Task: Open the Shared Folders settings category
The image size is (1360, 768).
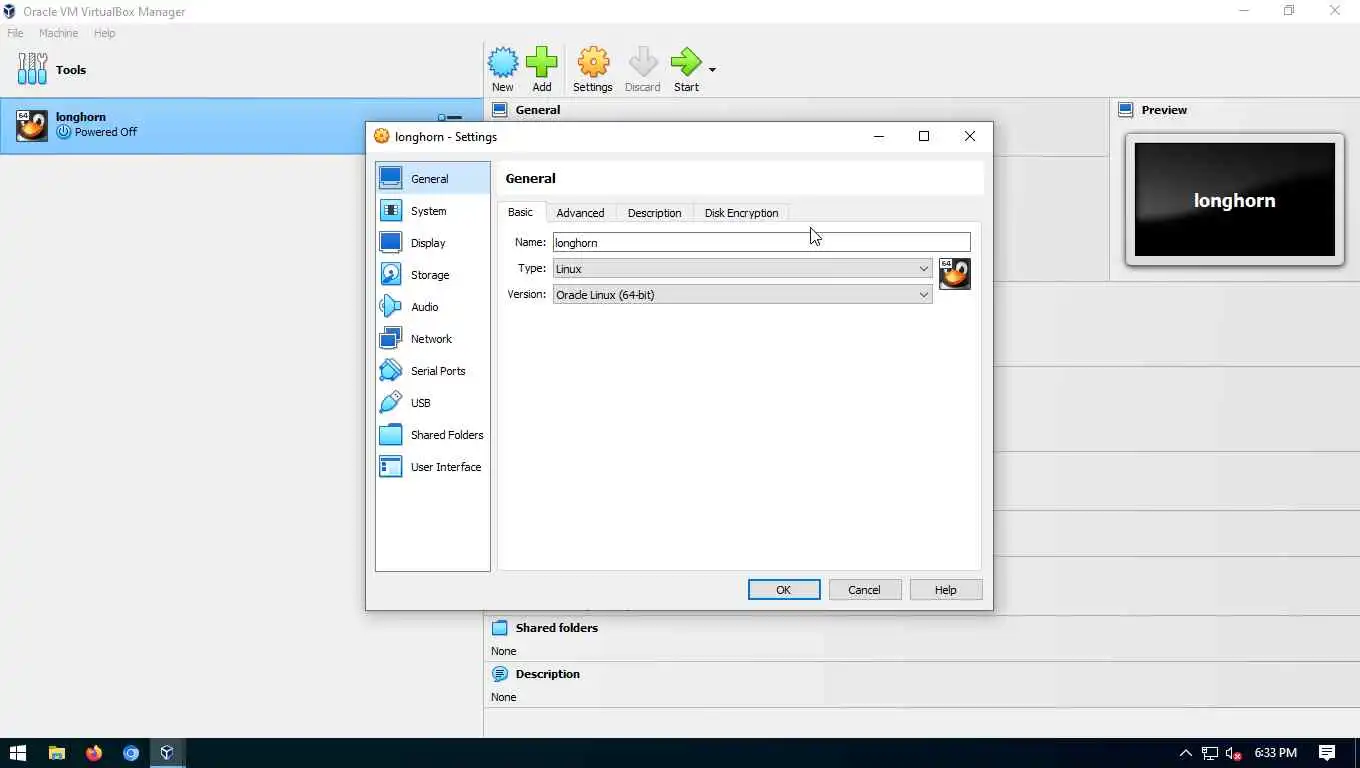Action: pos(433,435)
